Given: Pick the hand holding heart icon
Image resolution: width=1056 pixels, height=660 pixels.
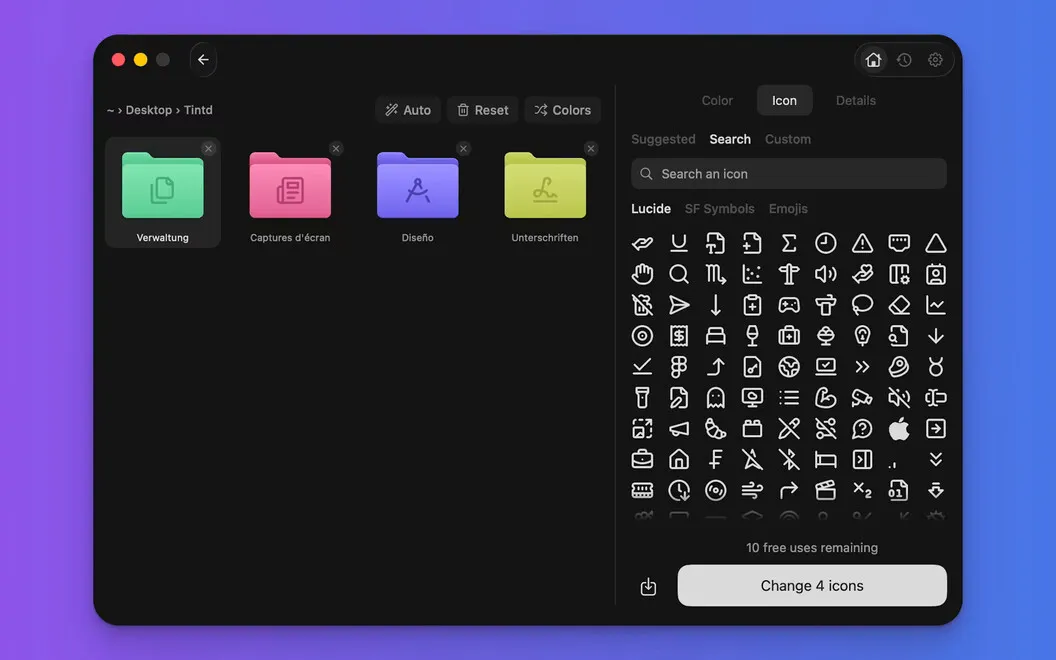Looking at the screenshot, I should 862,274.
